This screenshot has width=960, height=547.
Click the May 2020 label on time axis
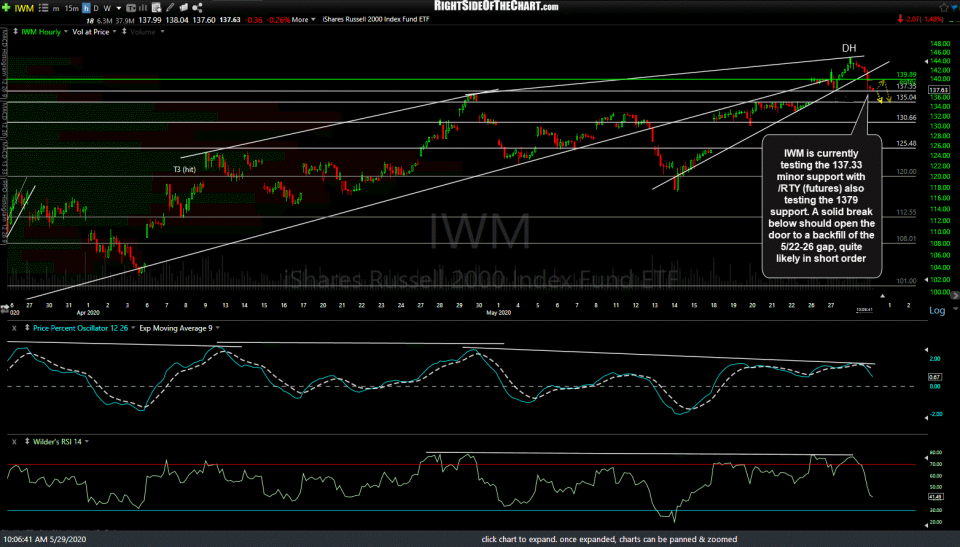pos(498,313)
